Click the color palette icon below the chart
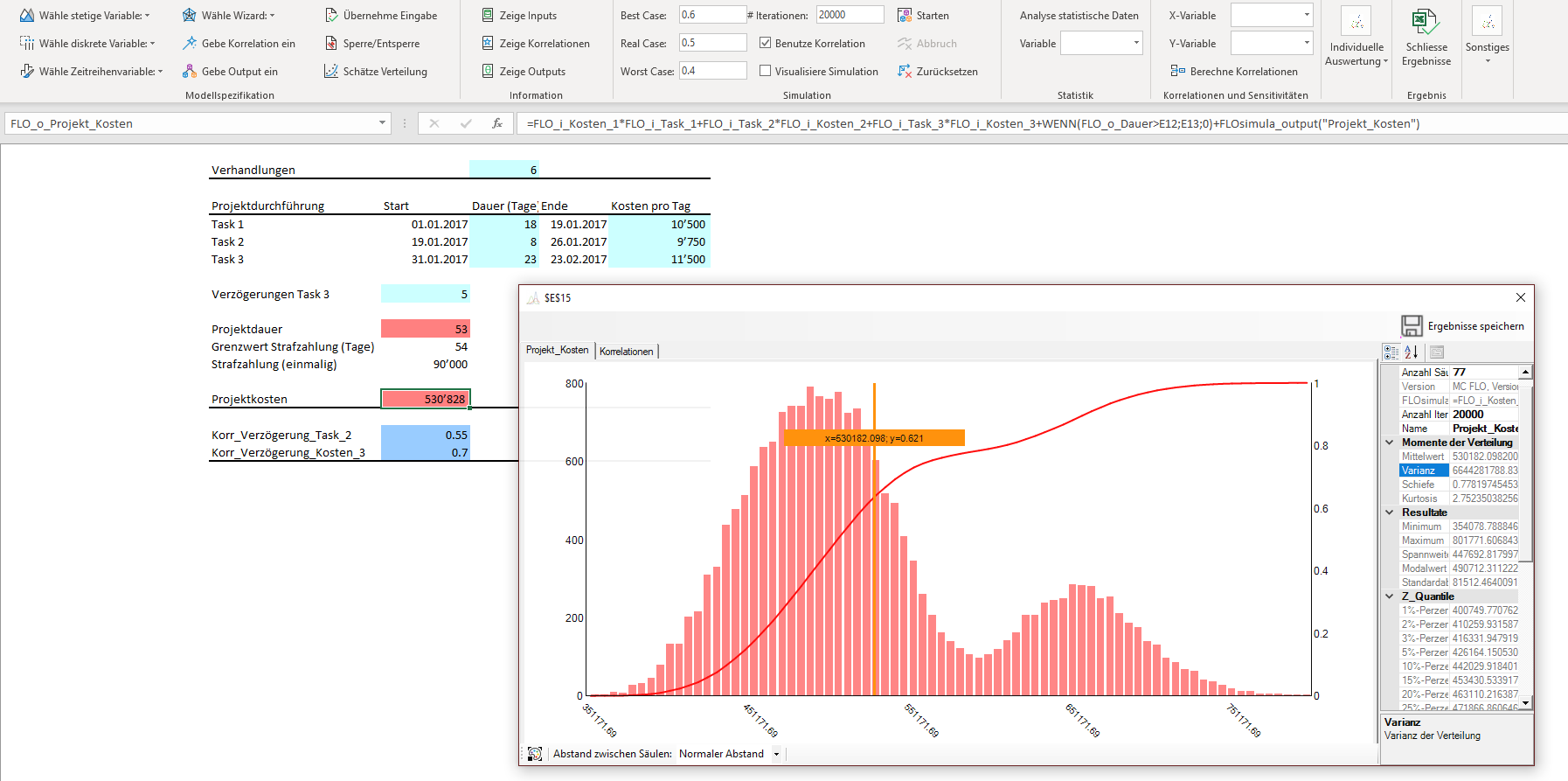Image resolution: width=1568 pixels, height=781 pixels. tap(535, 754)
